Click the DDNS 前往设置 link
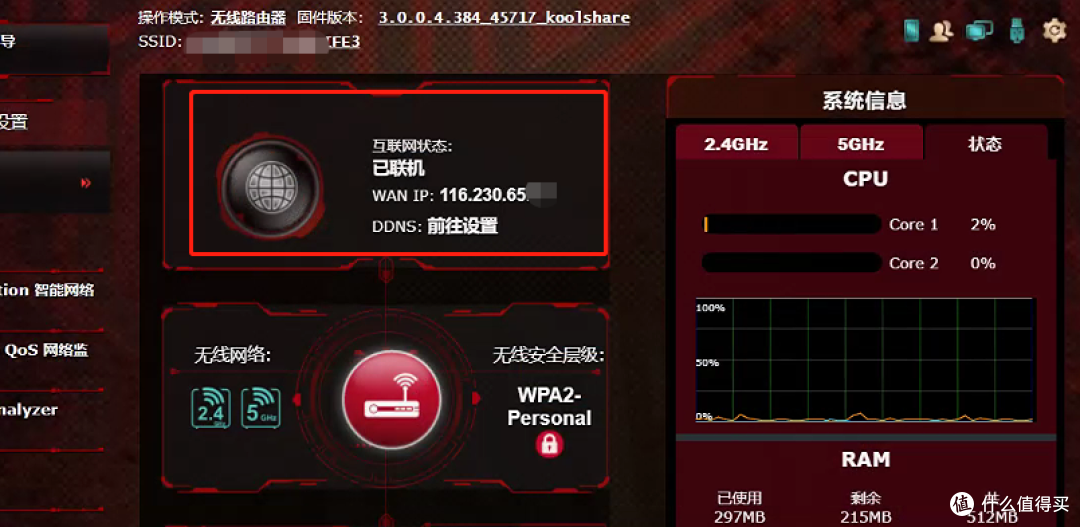This screenshot has height=527, width=1080. pyautogui.click(x=462, y=226)
